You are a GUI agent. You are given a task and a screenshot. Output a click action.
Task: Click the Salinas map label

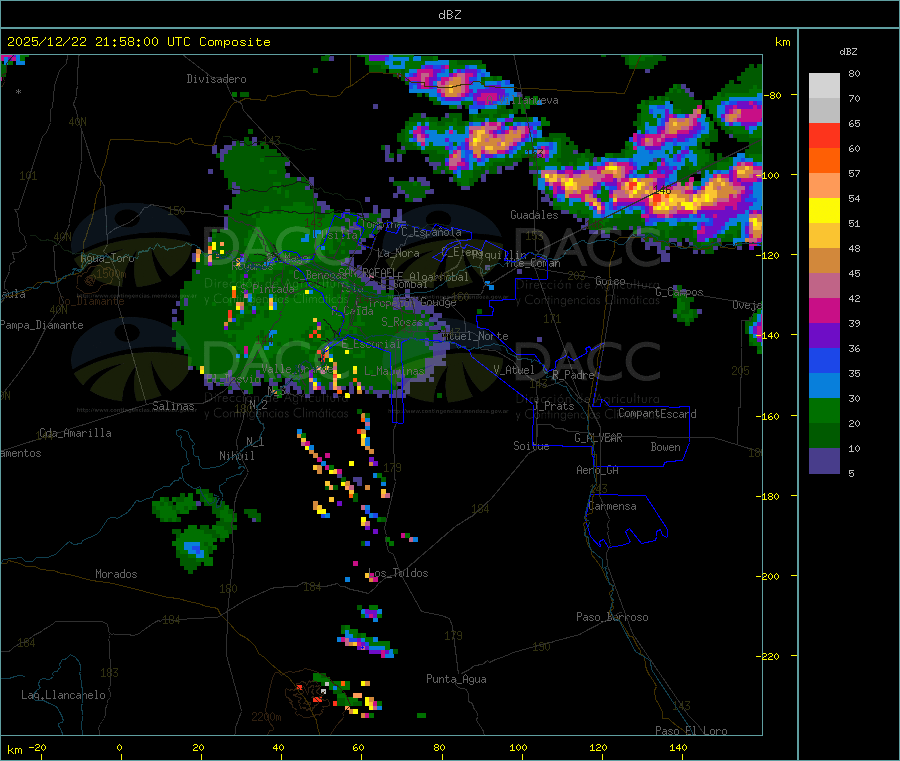tap(173, 406)
